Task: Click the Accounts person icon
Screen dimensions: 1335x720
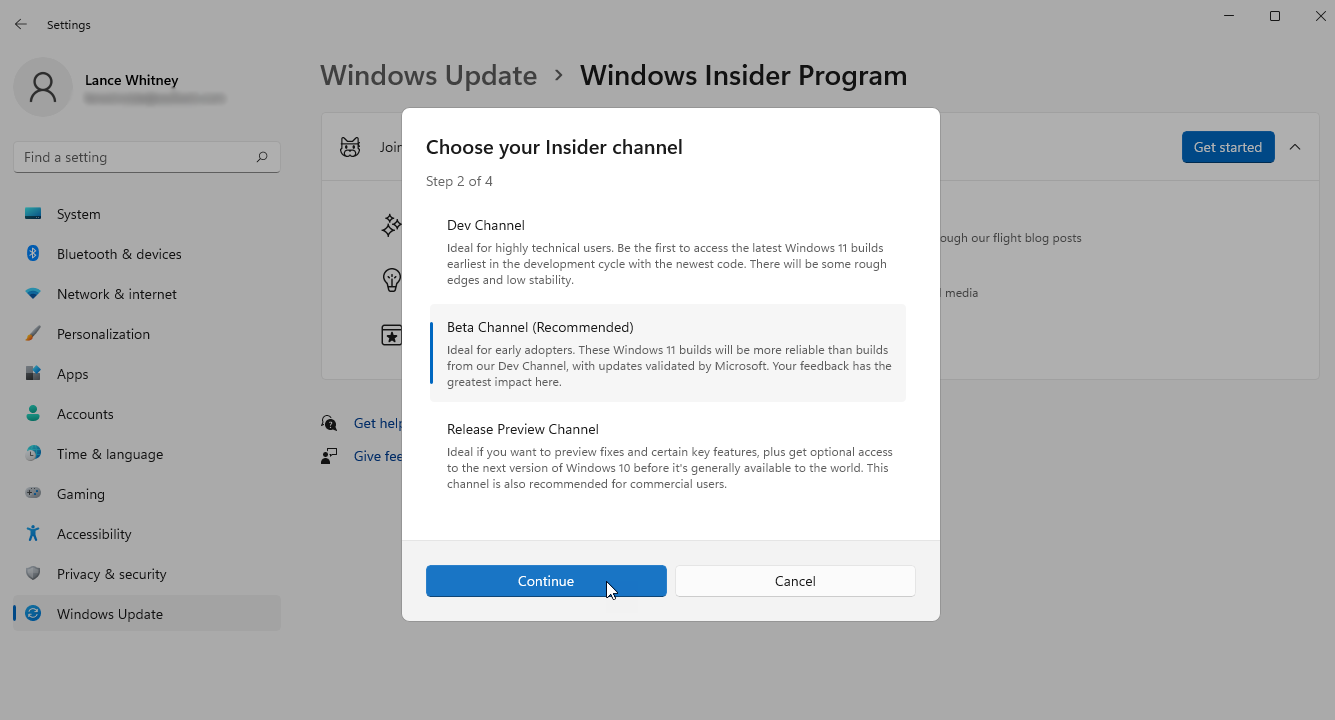Action: pyautogui.click(x=33, y=414)
